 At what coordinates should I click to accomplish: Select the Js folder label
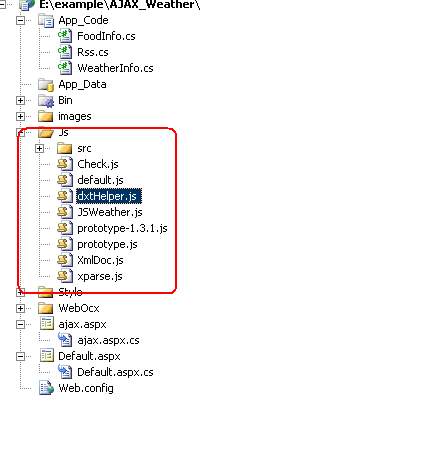[x=63, y=132]
